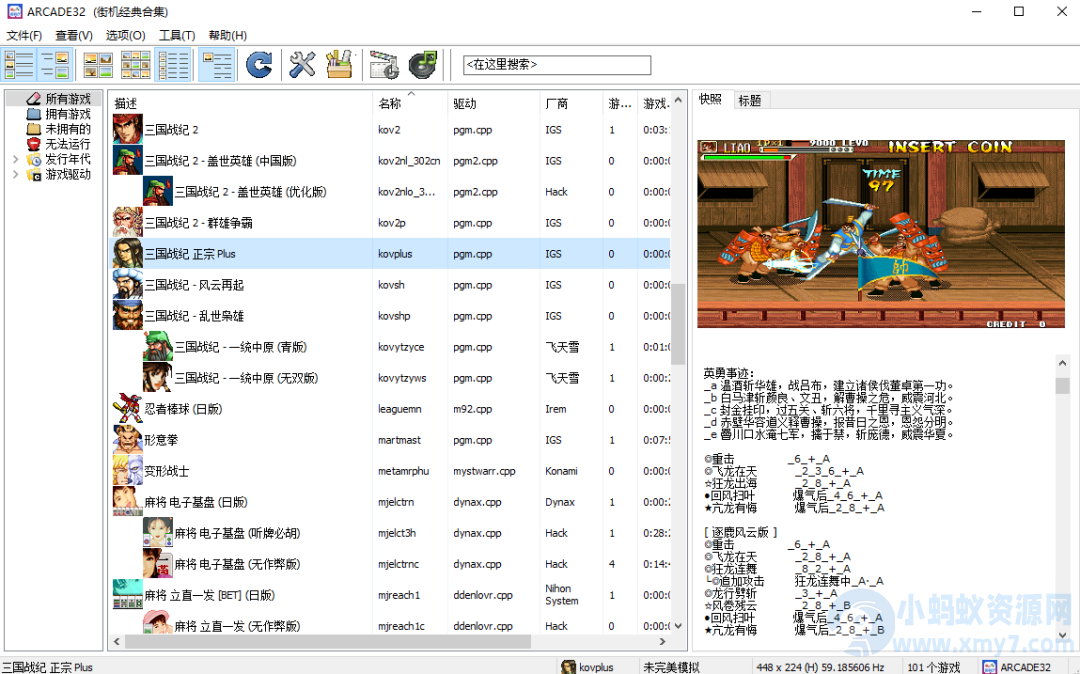The height and width of the screenshot is (674, 1080).
Task: Expand the 发行年代 tree node
Action: 15,159
